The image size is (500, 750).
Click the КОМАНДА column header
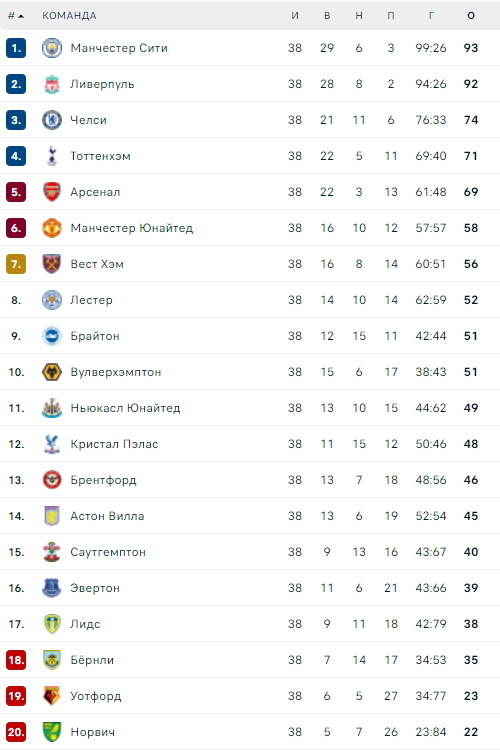(69, 16)
